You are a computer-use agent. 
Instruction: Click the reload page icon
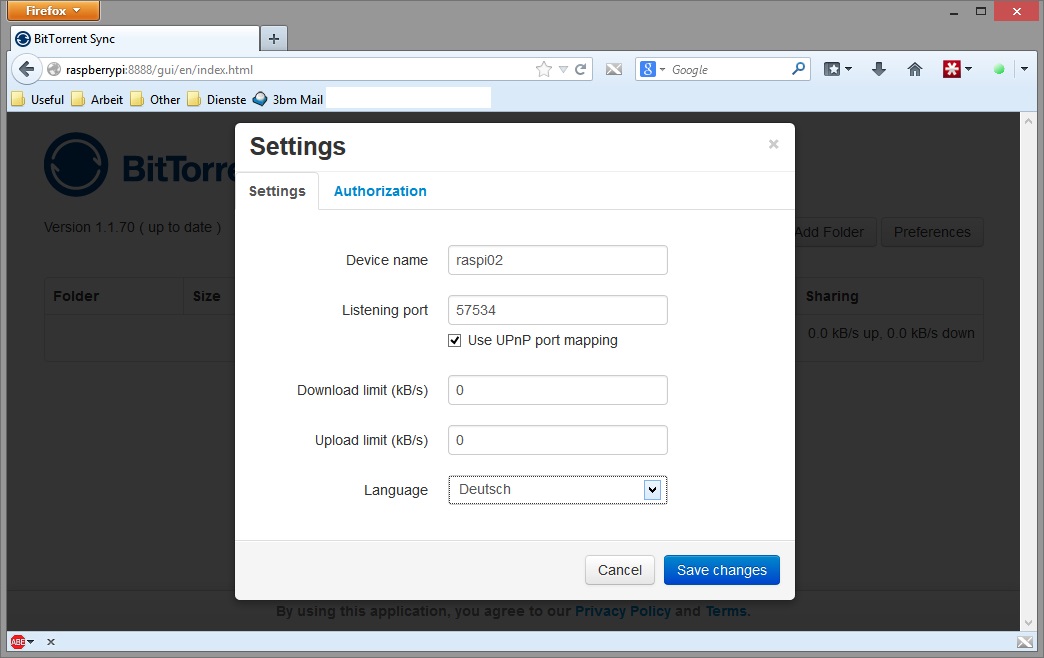tap(581, 69)
